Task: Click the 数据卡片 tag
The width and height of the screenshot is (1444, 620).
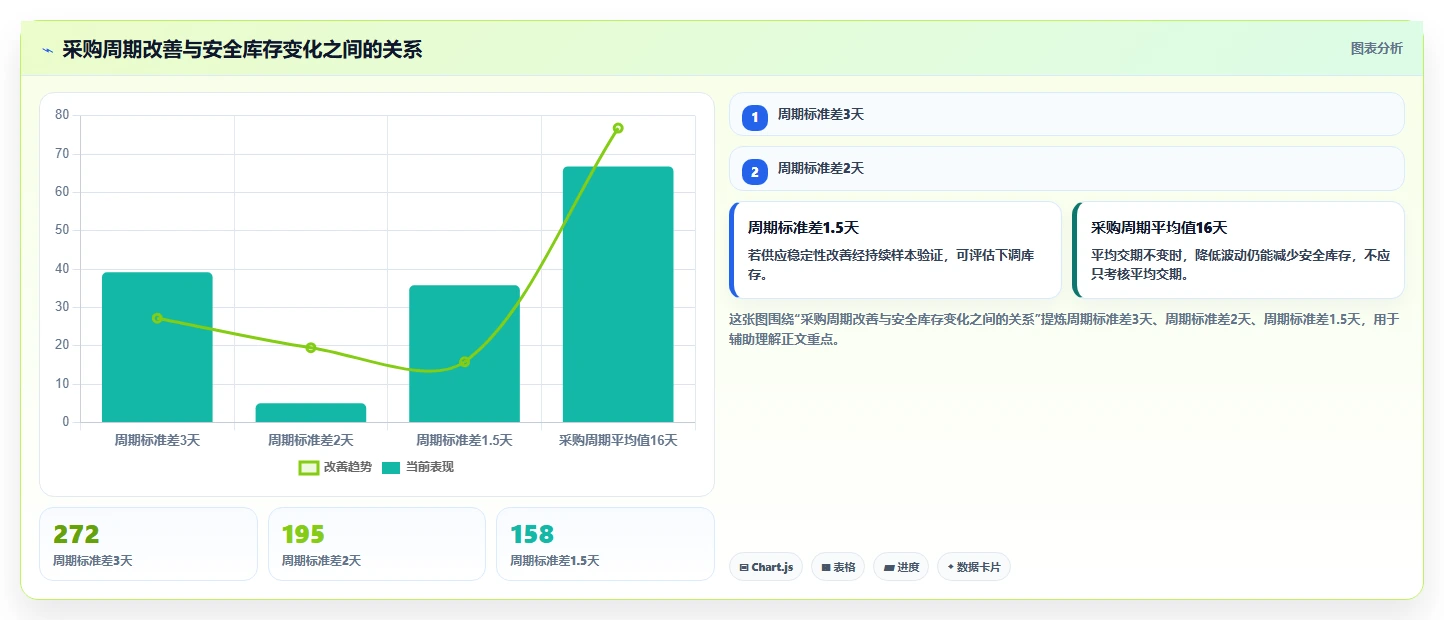Action: [x=974, y=567]
